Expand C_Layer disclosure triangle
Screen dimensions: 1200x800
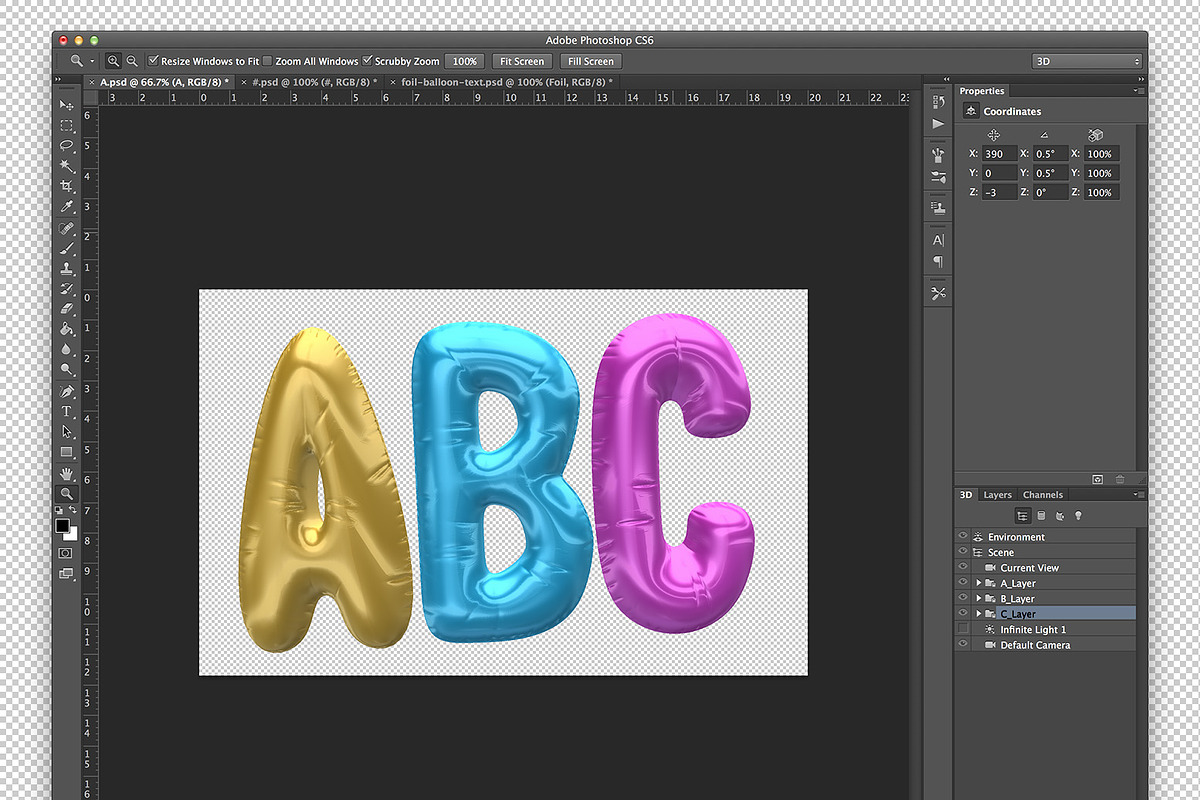click(978, 614)
